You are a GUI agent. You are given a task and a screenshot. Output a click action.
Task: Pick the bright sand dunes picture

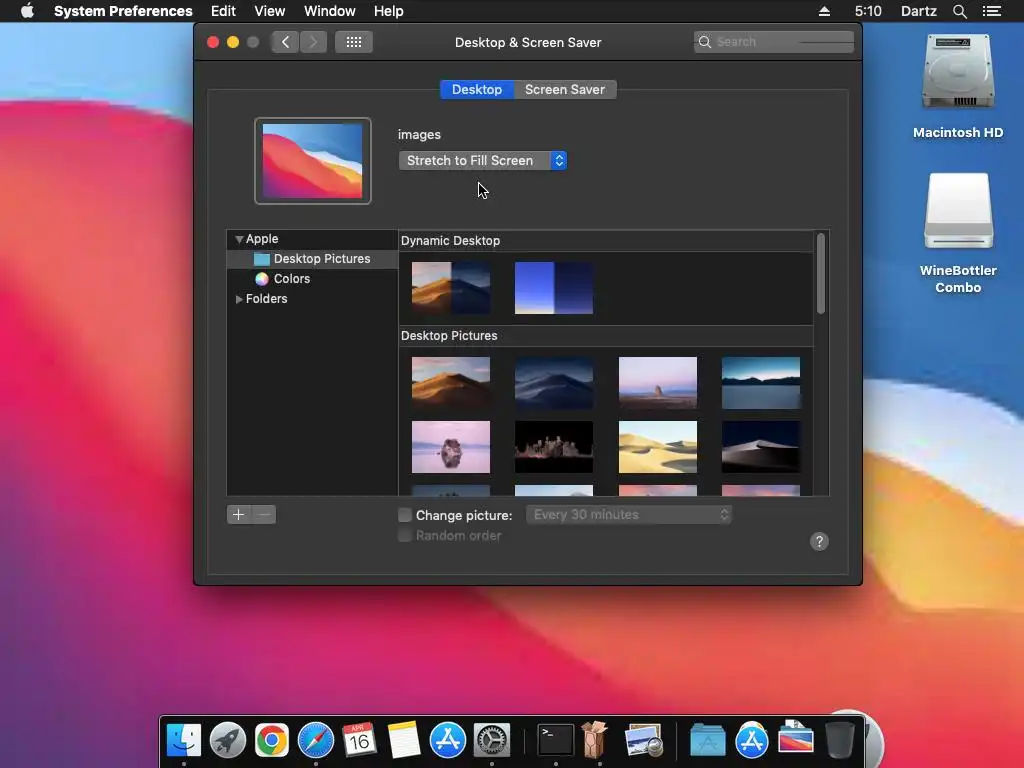(x=658, y=447)
